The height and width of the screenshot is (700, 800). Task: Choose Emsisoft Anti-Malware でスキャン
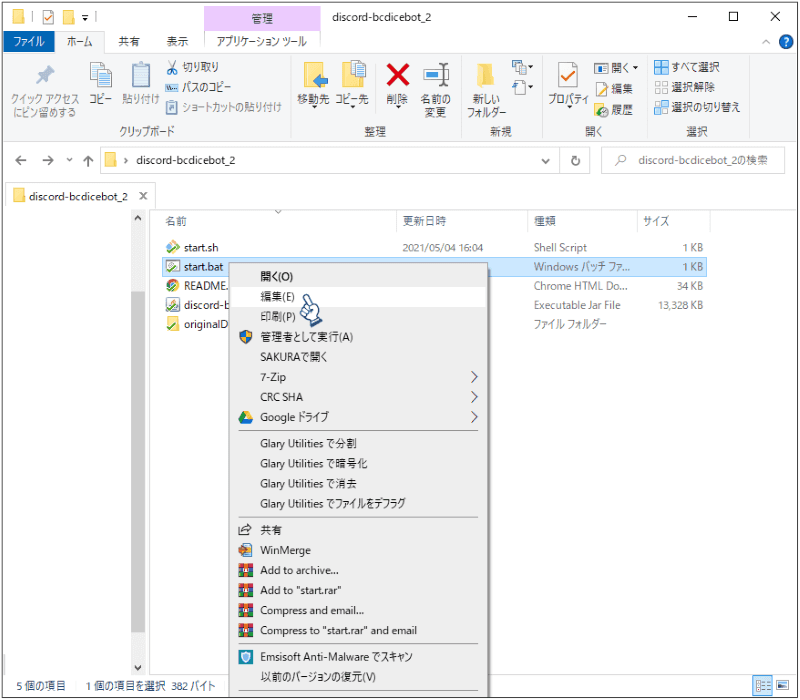click(358, 657)
